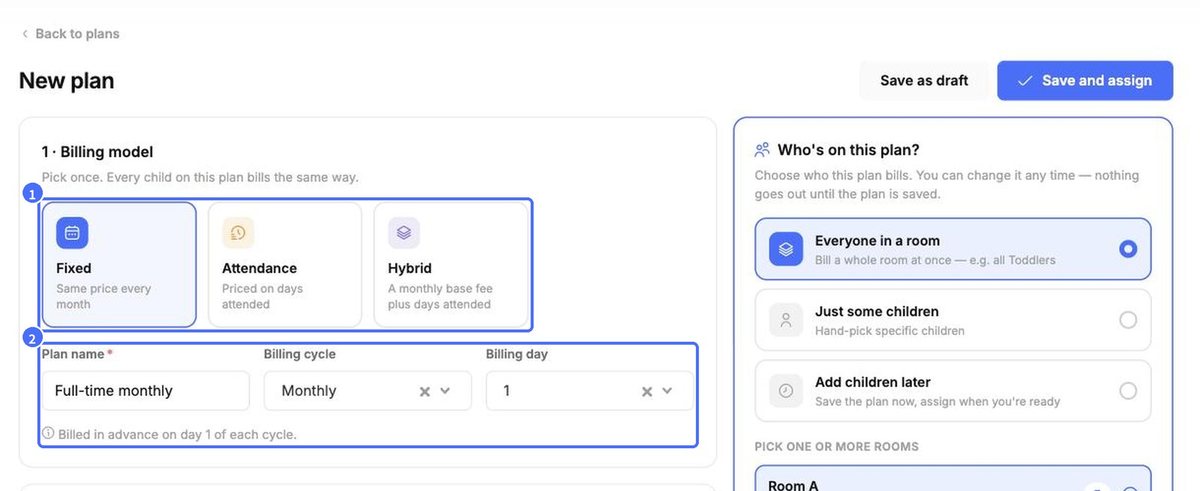The image size is (1200, 491).
Task: Select Just some children radio
Action: click(x=1128, y=320)
